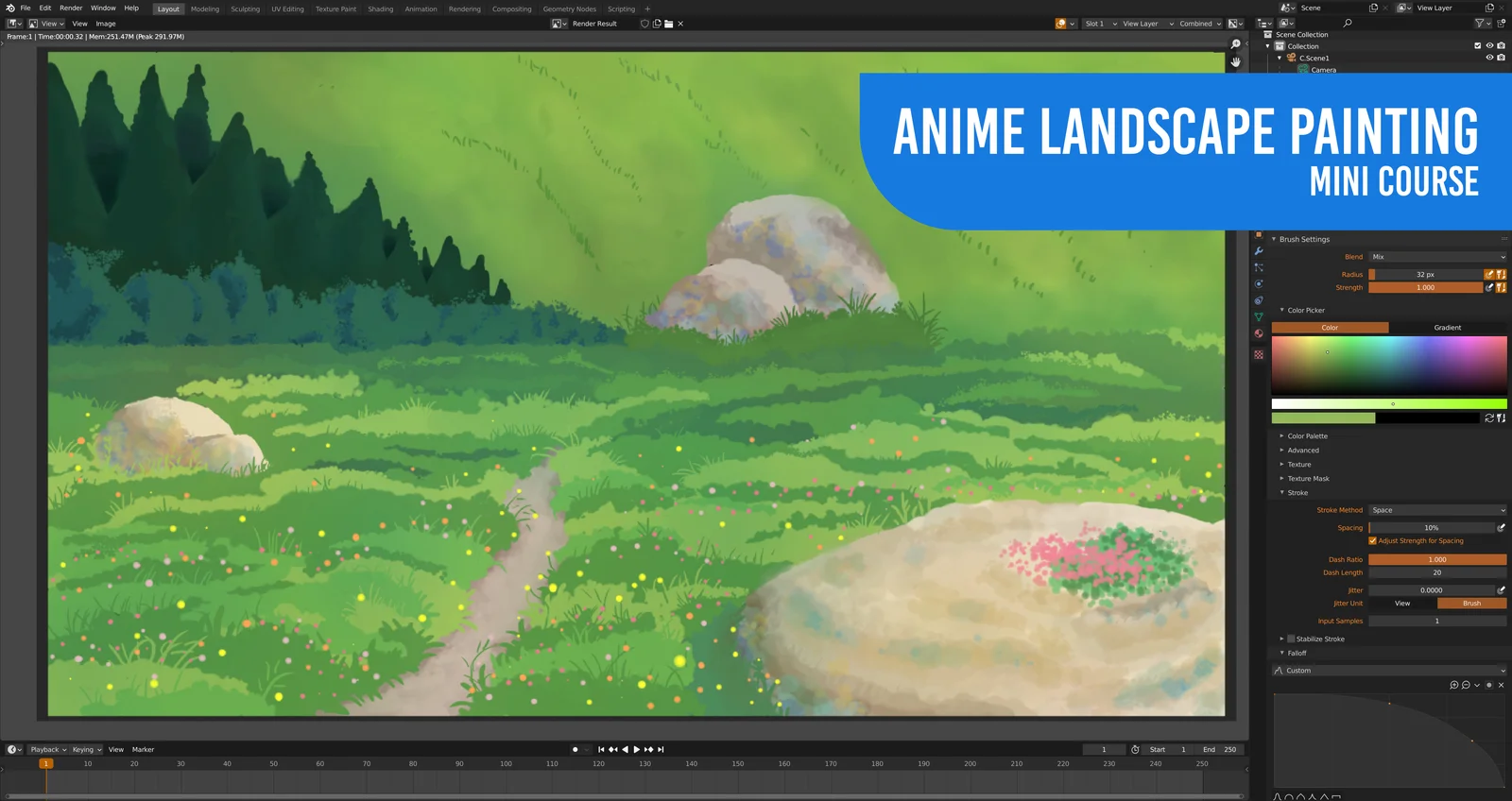This screenshot has width=1512, height=801.
Task: Swap the foreground and background colors
Action: pos(1489,418)
